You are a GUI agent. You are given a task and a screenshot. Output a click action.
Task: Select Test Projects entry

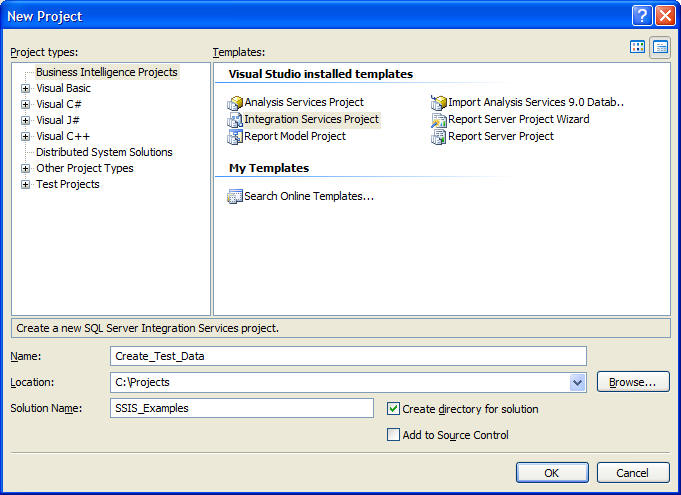click(x=68, y=185)
